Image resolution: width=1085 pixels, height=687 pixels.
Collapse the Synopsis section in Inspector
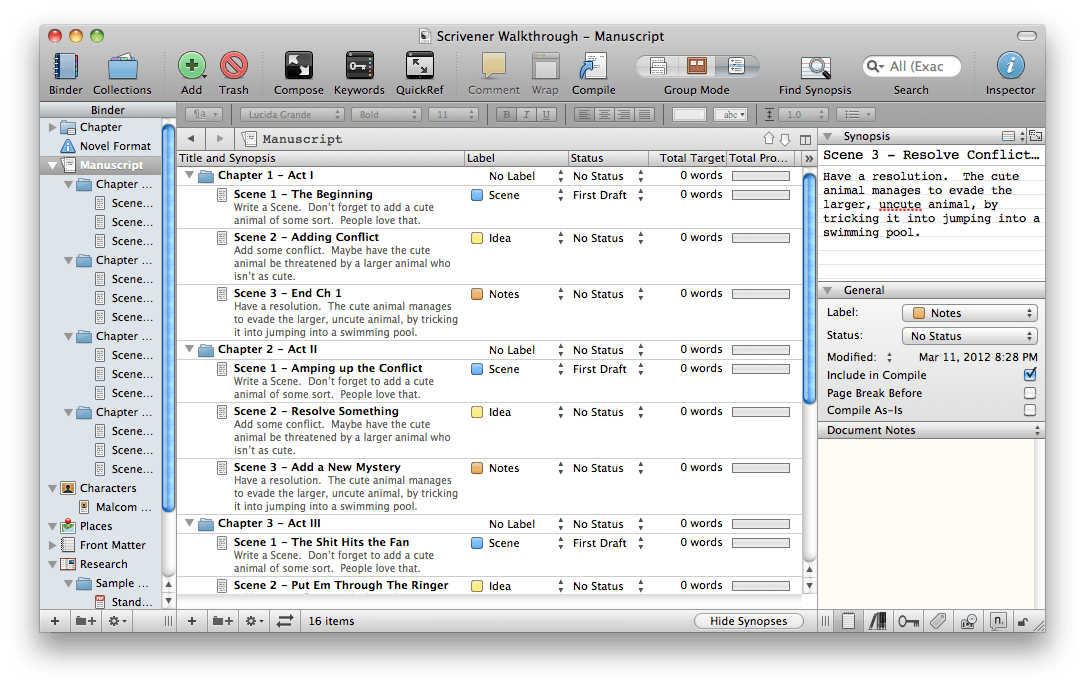[x=828, y=136]
